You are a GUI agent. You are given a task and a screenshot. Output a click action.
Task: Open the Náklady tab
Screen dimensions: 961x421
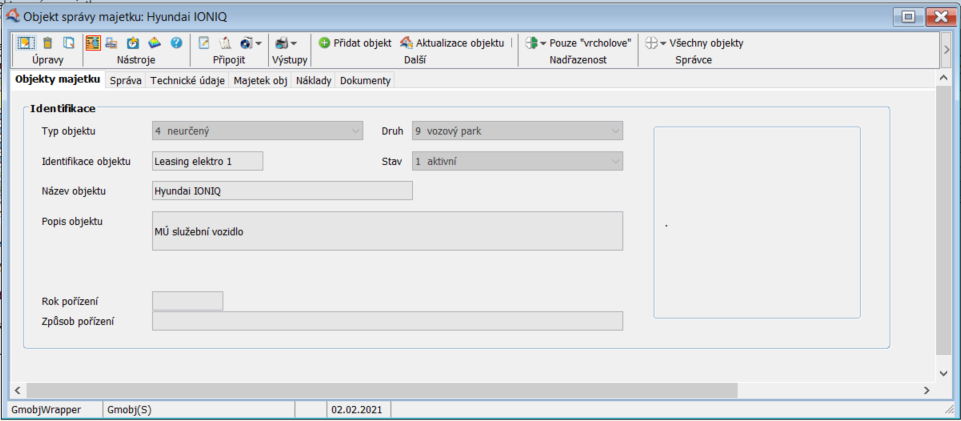coord(314,81)
